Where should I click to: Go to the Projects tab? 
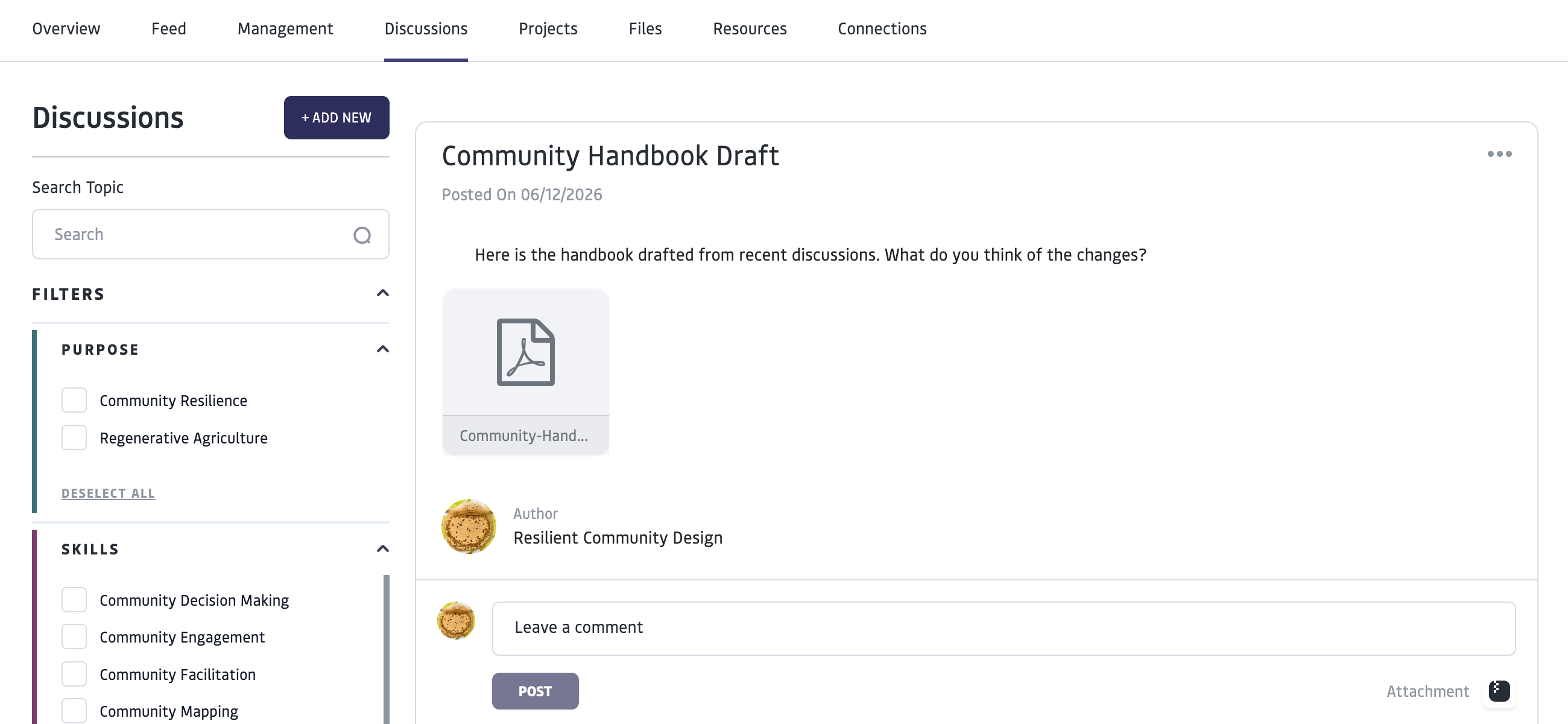click(548, 28)
